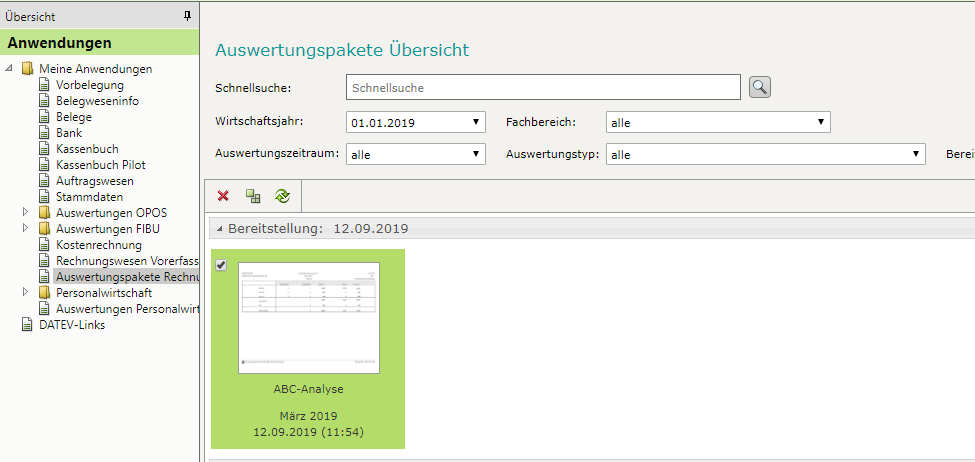This screenshot has height=462, width=975.
Task: Open the ABC-Analyse report thumbnail
Action: 308,318
